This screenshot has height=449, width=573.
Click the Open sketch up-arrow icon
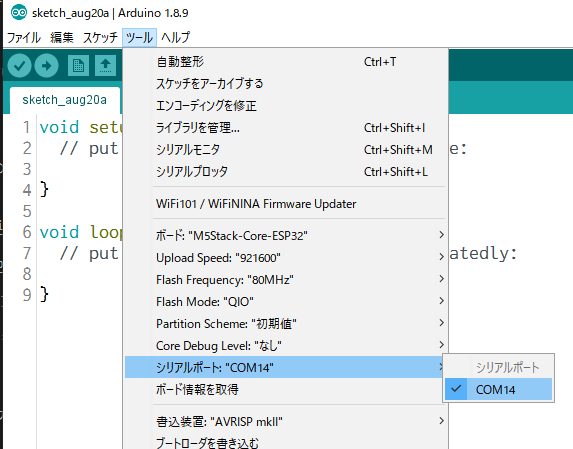coord(106,66)
